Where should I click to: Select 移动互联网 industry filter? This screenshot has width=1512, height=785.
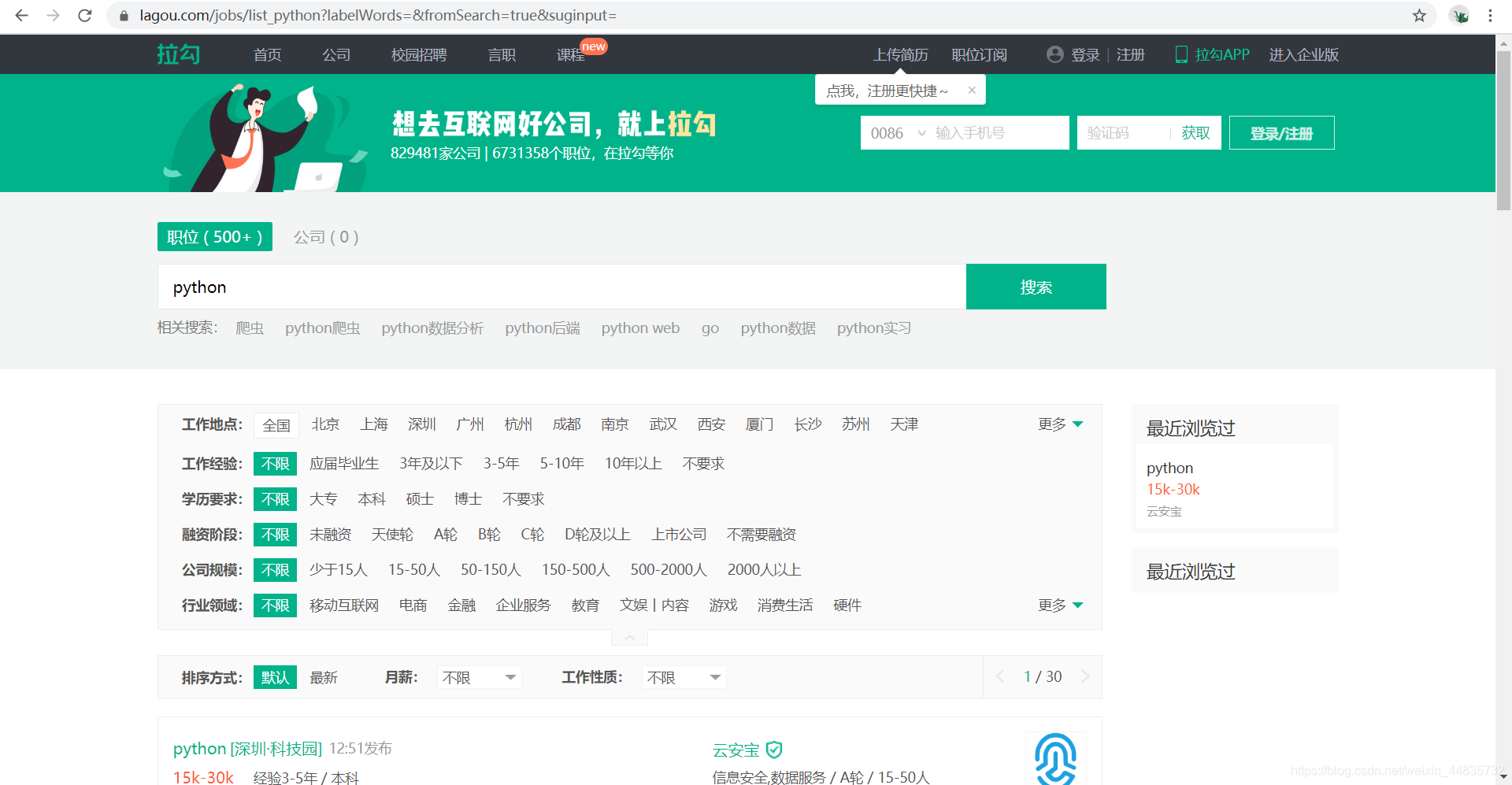pyautogui.click(x=344, y=605)
